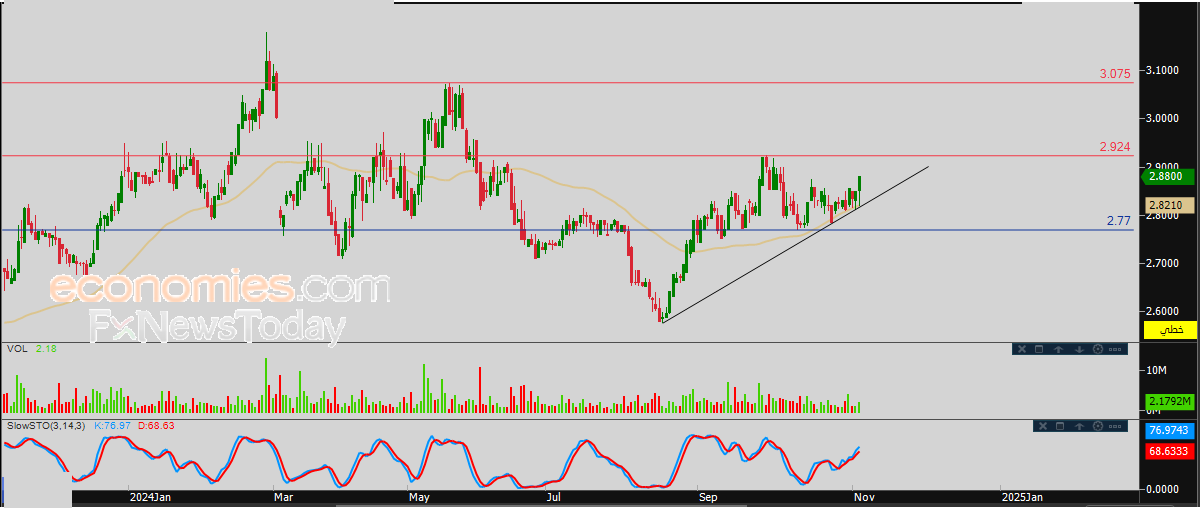Click the 2.7000 price axis label
This screenshot has width=1200, height=508.
(x=1163, y=263)
